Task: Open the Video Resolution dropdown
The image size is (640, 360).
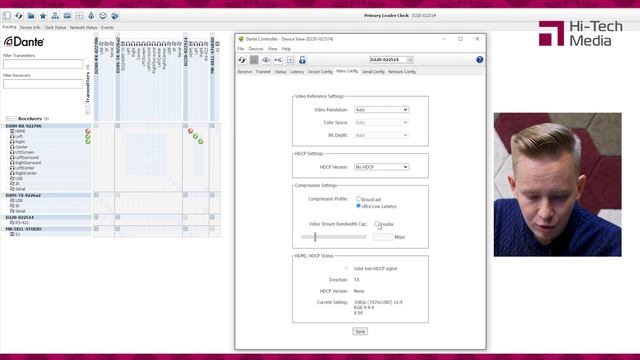Action: pyautogui.click(x=381, y=110)
